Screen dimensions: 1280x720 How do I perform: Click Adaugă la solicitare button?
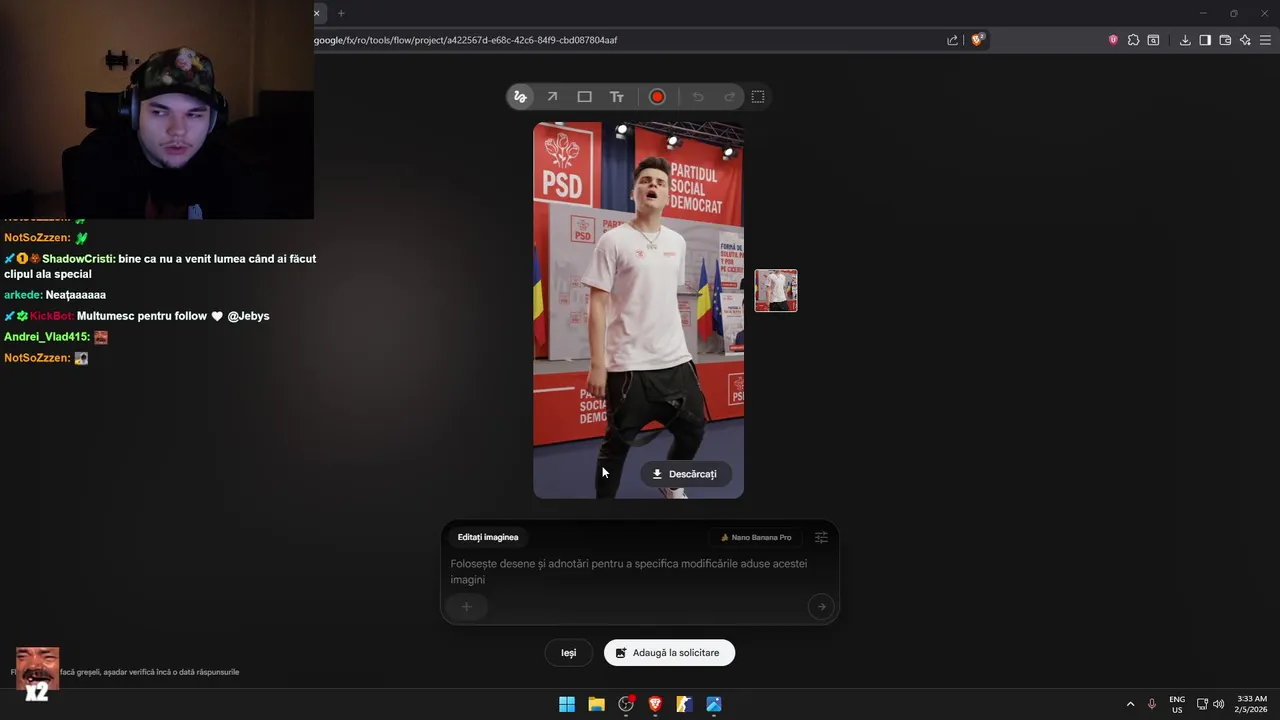[669, 653]
